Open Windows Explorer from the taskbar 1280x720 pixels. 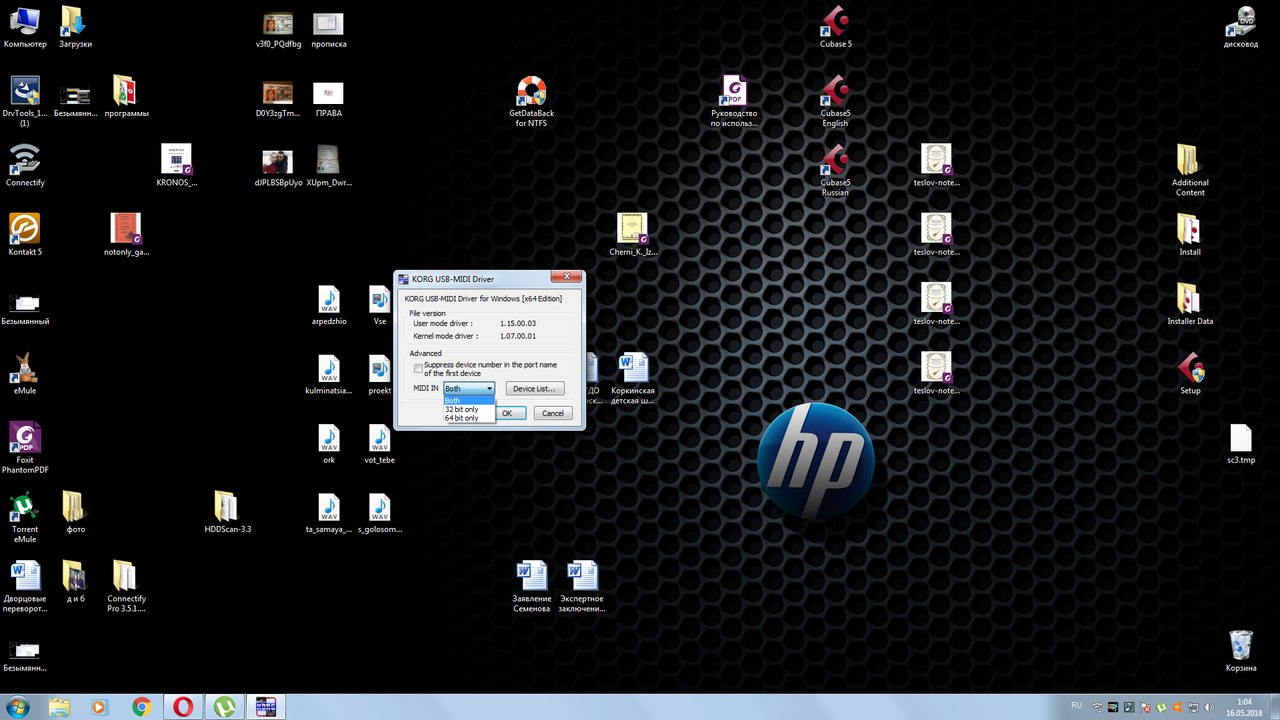coord(59,707)
